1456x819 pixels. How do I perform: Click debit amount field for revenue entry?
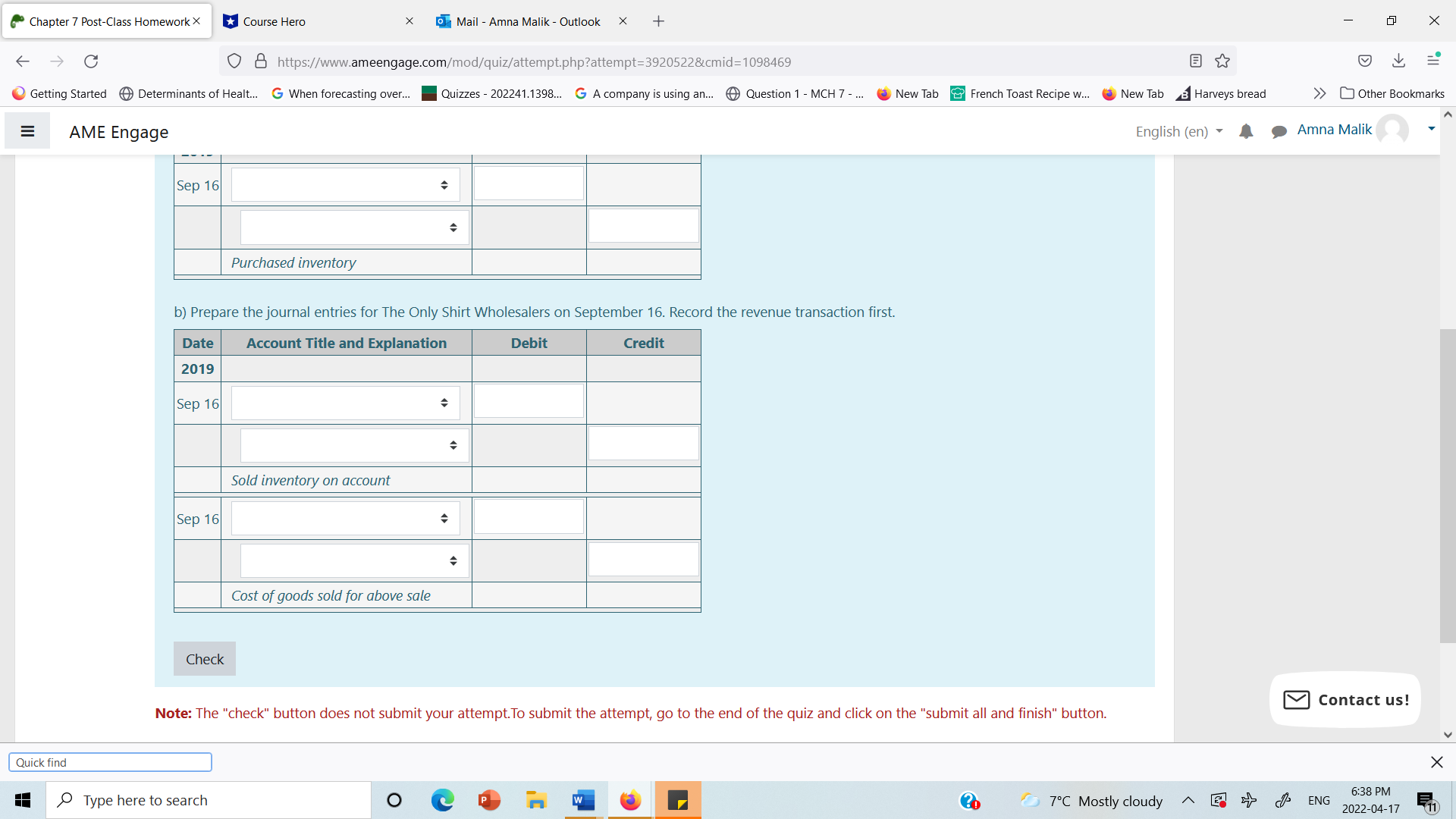(x=529, y=401)
